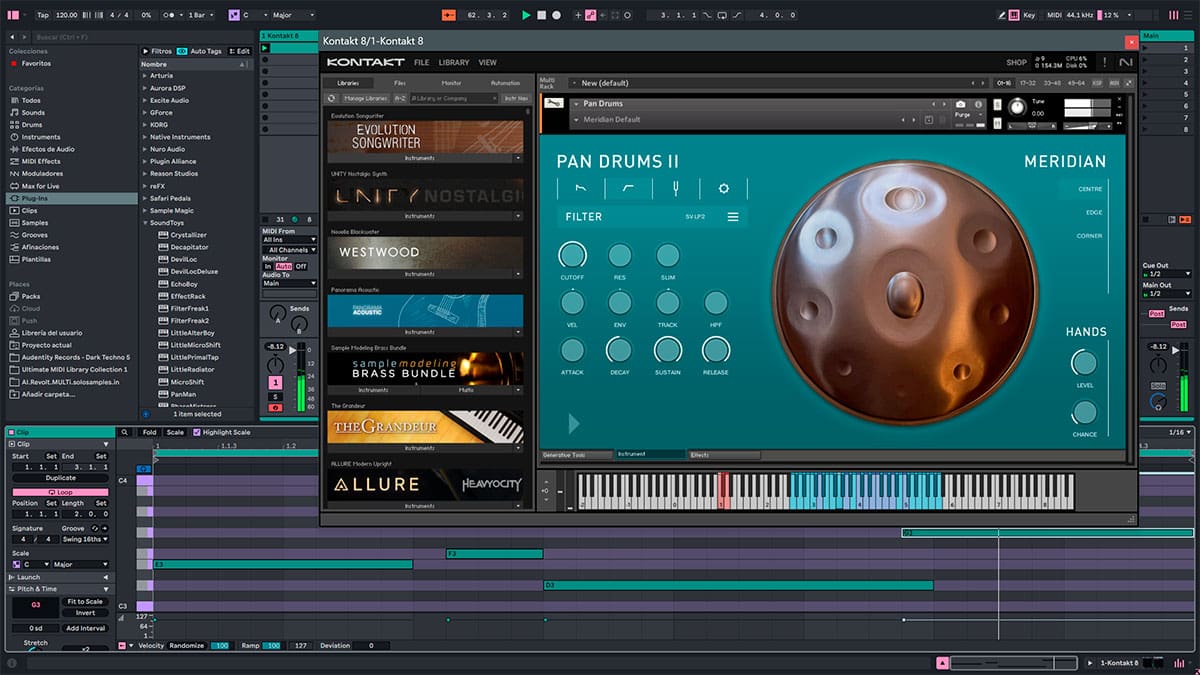The width and height of the screenshot is (1200, 675).
Task: Select the Instruments category icon
Action: [14, 137]
